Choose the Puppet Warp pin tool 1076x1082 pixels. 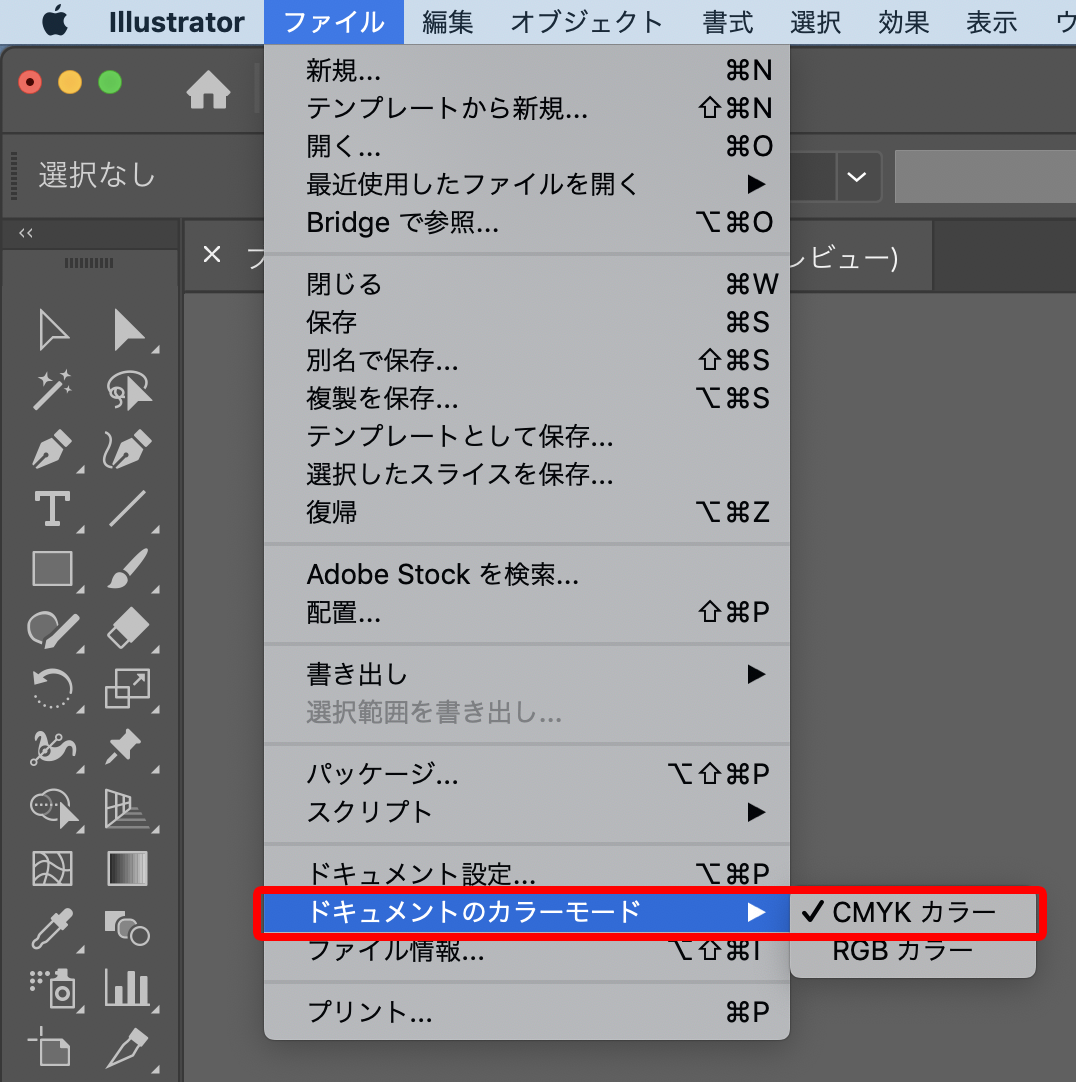(x=124, y=748)
